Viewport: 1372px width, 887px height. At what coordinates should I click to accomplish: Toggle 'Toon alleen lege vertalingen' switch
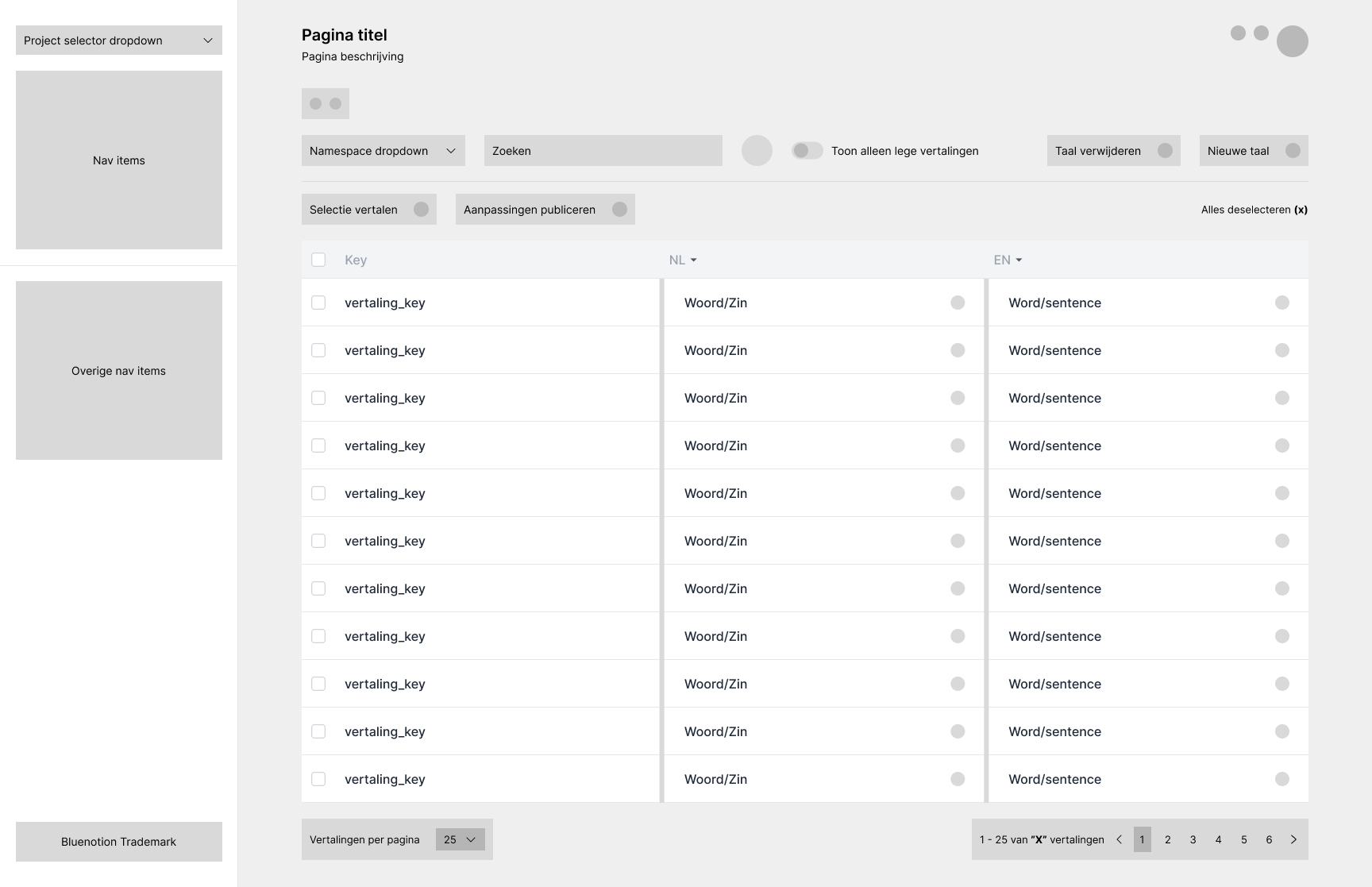pyautogui.click(x=807, y=151)
